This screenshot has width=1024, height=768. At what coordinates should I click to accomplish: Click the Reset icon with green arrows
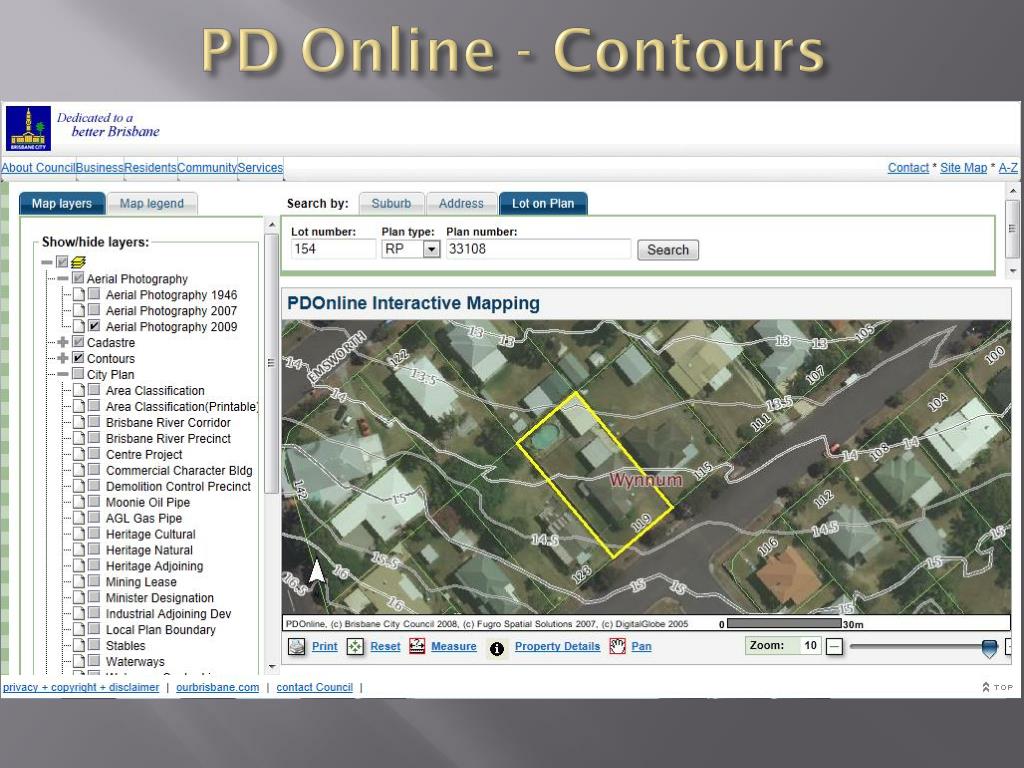point(355,647)
